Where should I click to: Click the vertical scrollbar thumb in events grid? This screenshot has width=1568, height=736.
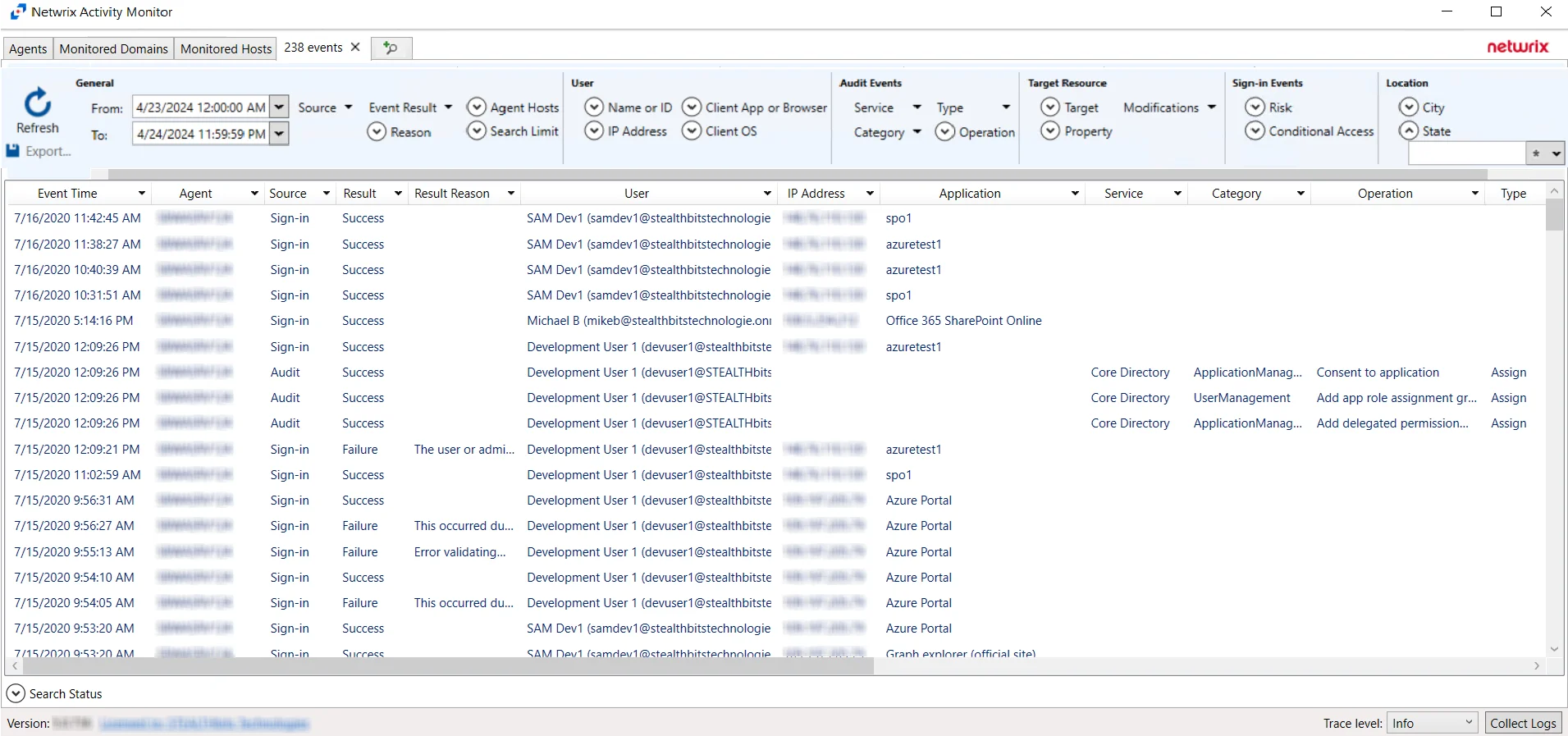click(1554, 214)
